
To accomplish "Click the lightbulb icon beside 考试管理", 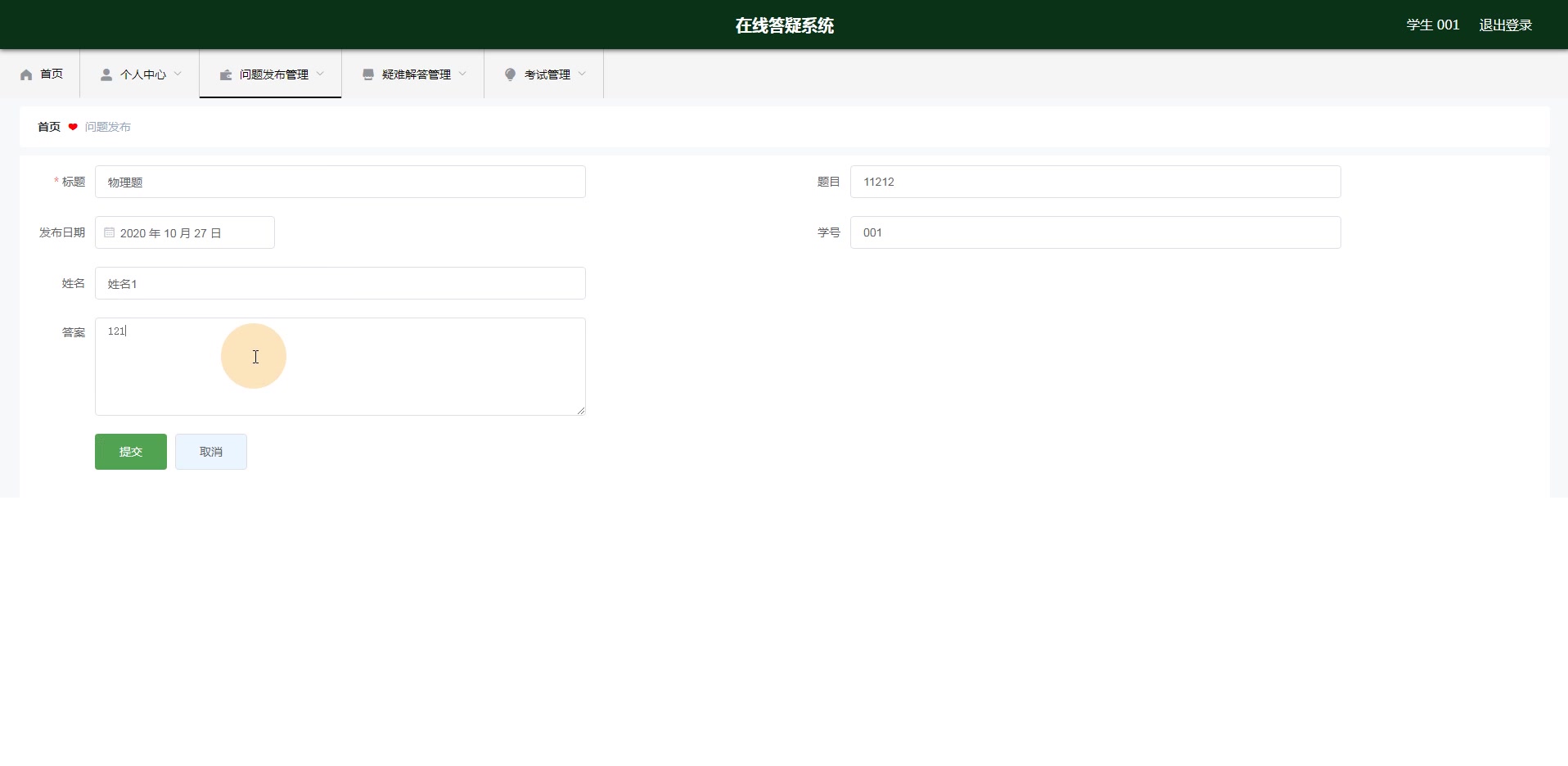I will pos(511,74).
